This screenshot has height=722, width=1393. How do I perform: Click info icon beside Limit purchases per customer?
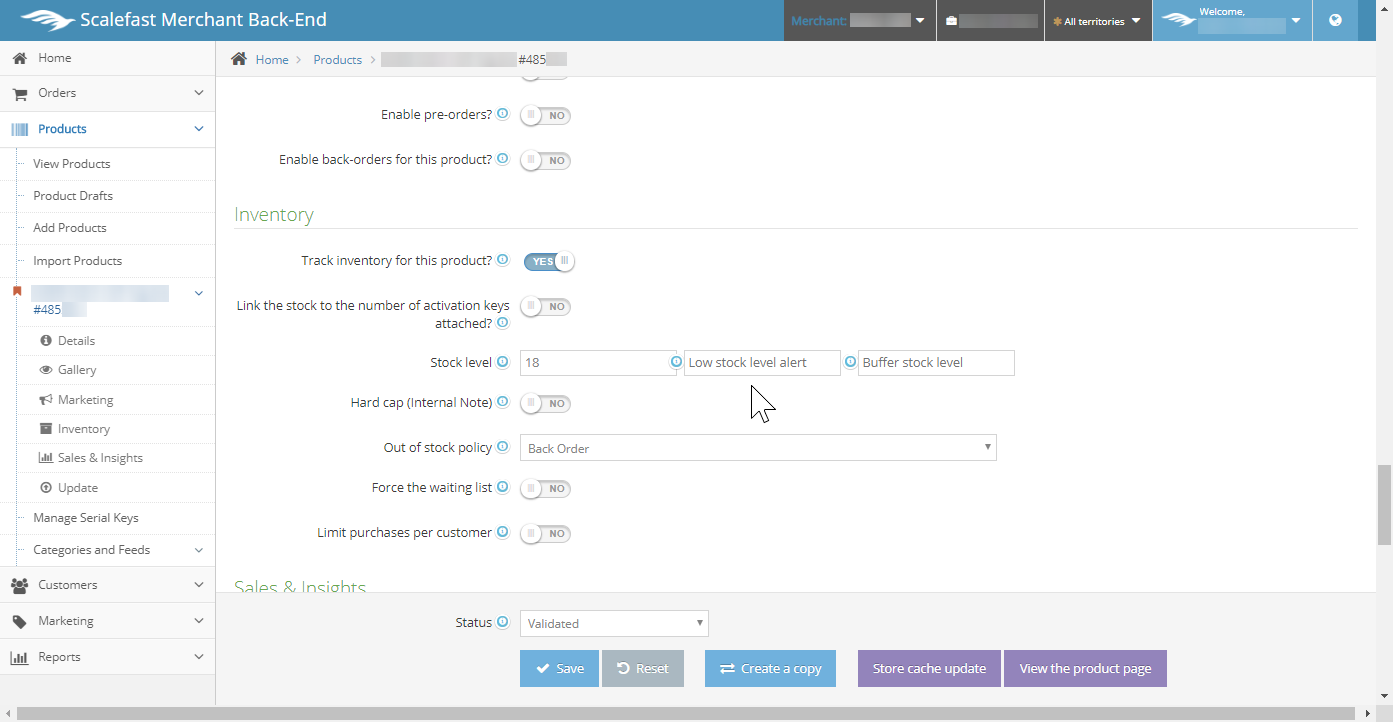point(503,532)
